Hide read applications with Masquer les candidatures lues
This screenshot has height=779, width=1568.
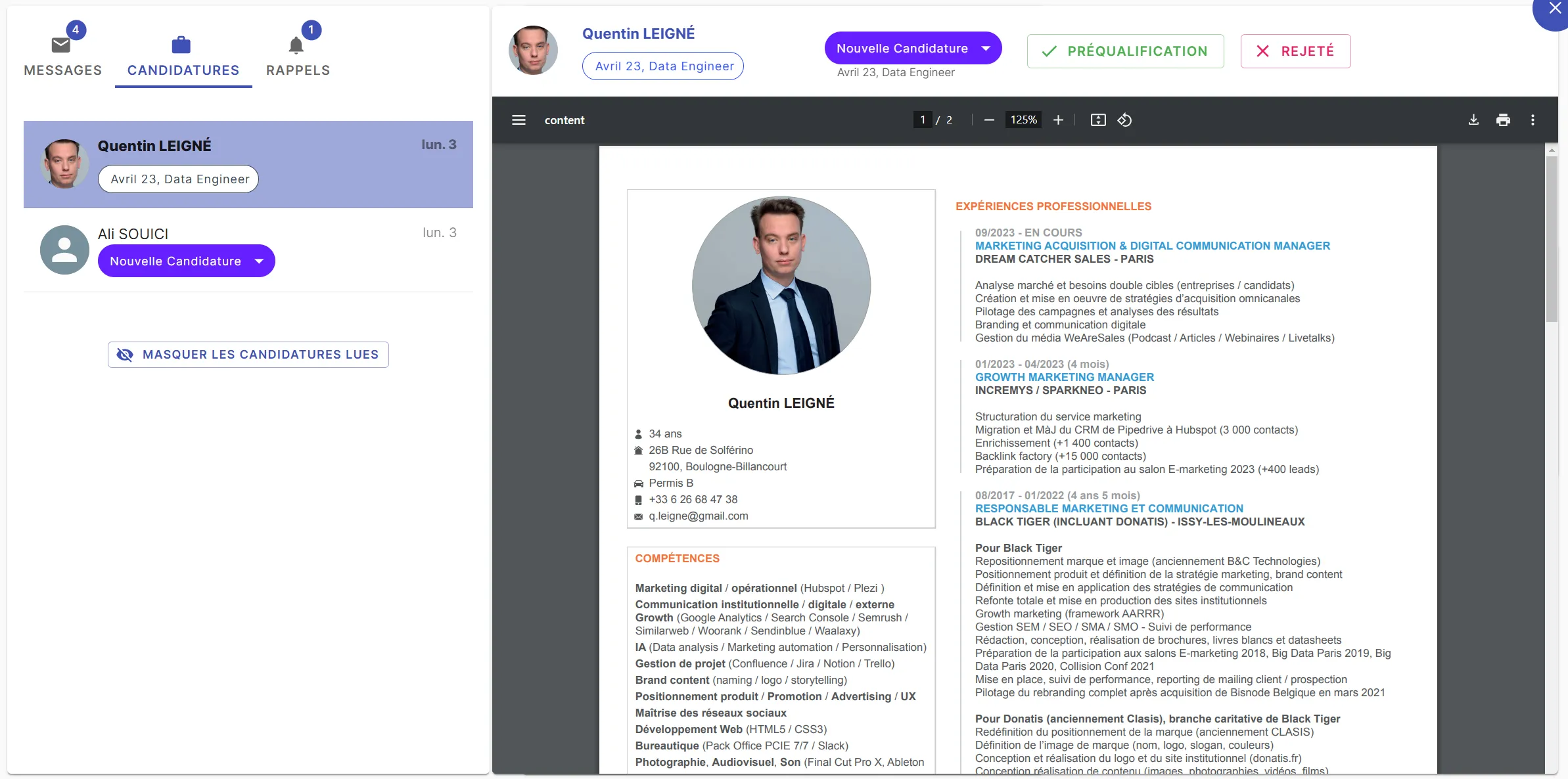click(248, 354)
